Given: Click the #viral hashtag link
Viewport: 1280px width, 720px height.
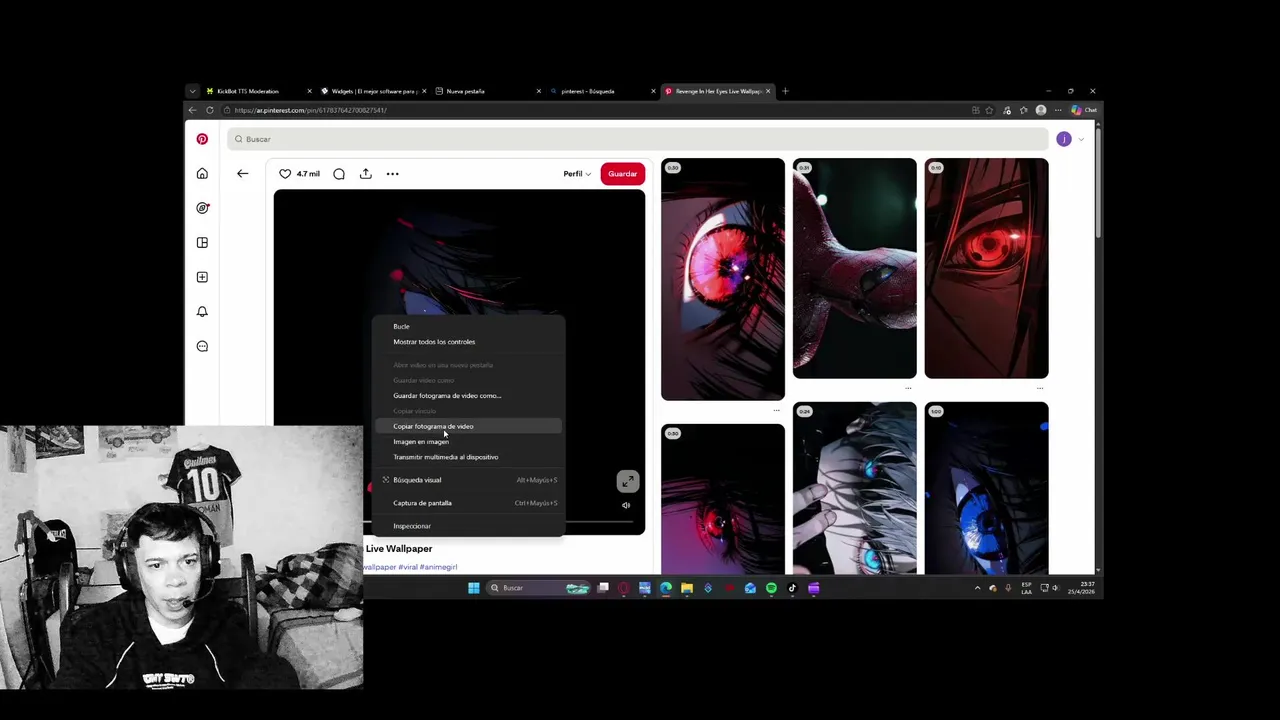Looking at the screenshot, I should [x=408, y=567].
